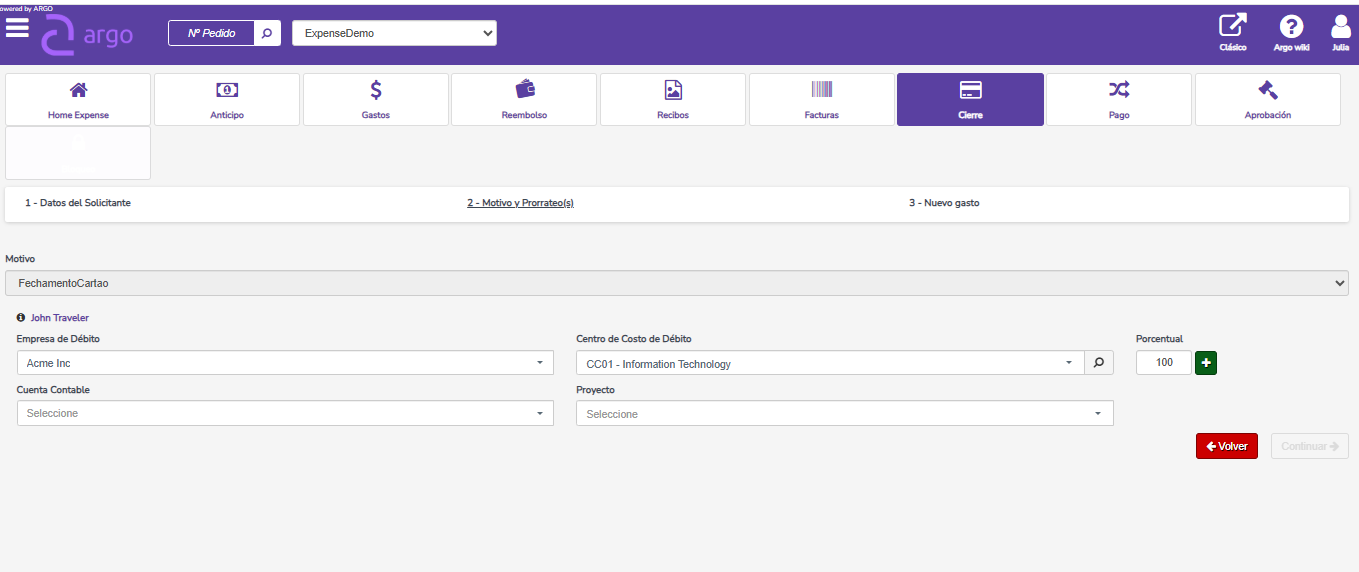Open the Clásico classic view icon

pyautogui.click(x=1232, y=32)
